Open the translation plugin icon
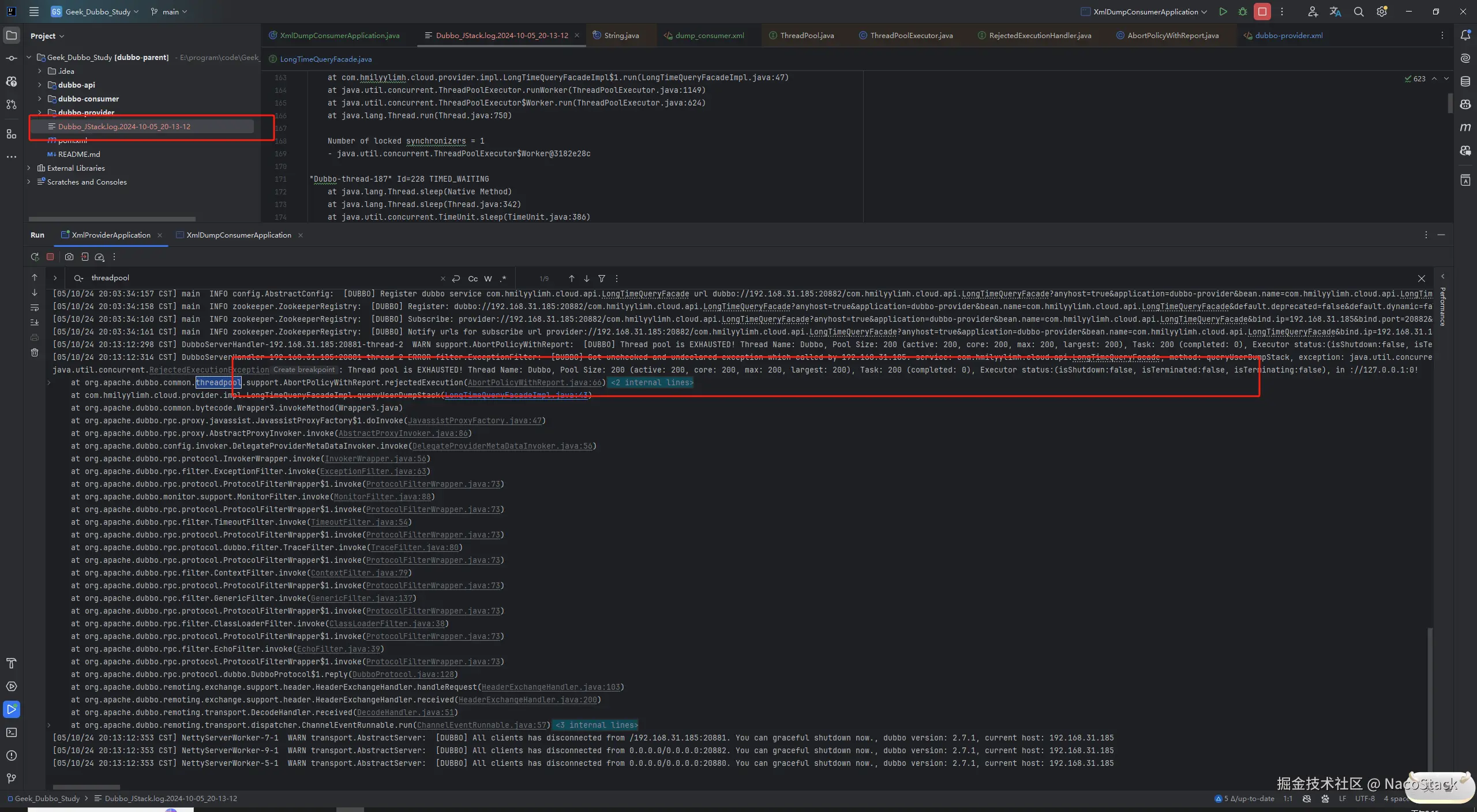The image size is (1477, 812). click(1336, 12)
